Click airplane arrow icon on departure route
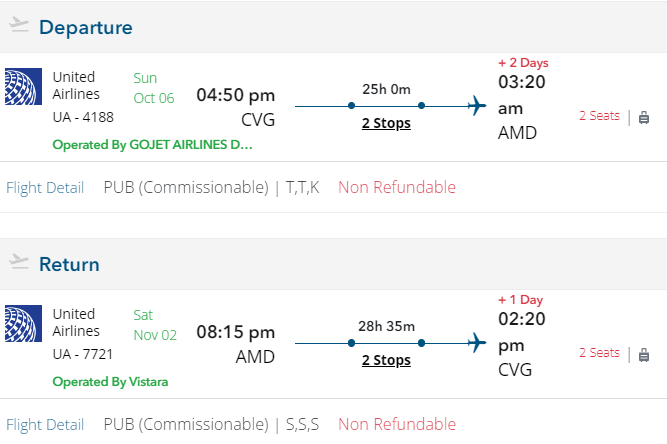This screenshot has height=444, width=667. coord(477,105)
